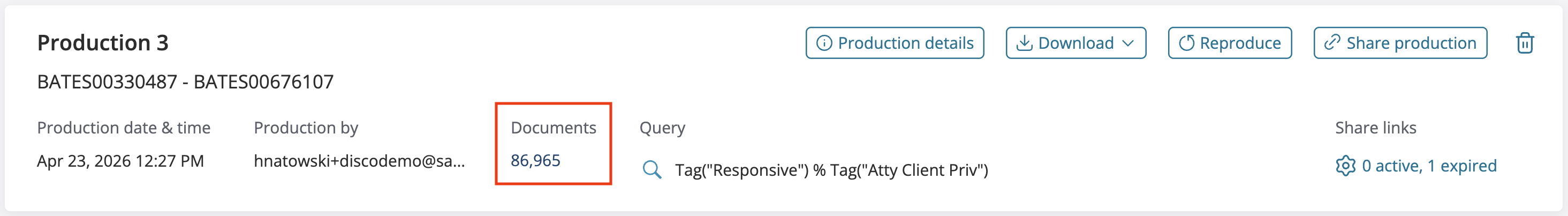Click the magnifier icon beside the query
The width and height of the screenshot is (1568, 216).
pyautogui.click(x=652, y=169)
